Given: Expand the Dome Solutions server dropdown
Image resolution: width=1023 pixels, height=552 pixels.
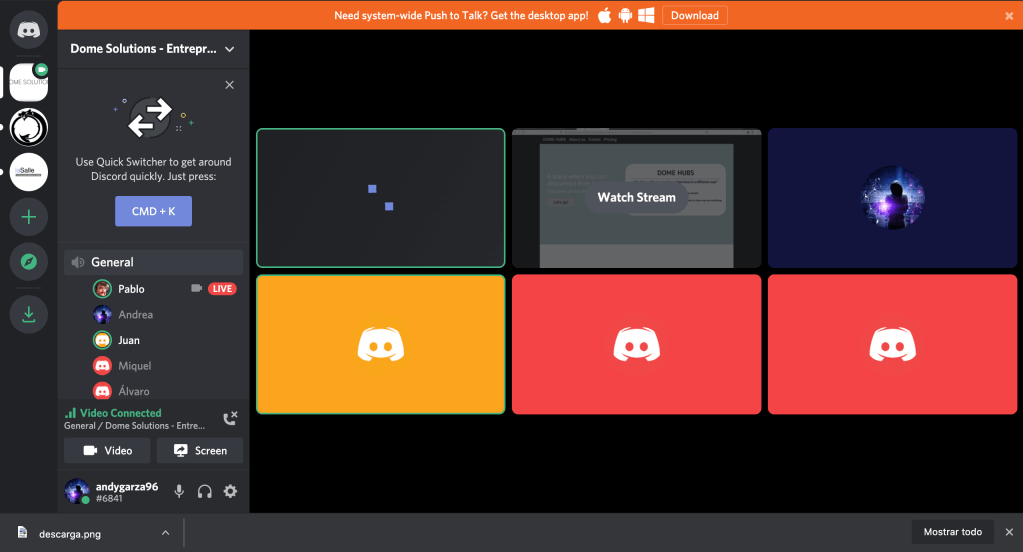Looking at the screenshot, I should click(230, 49).
